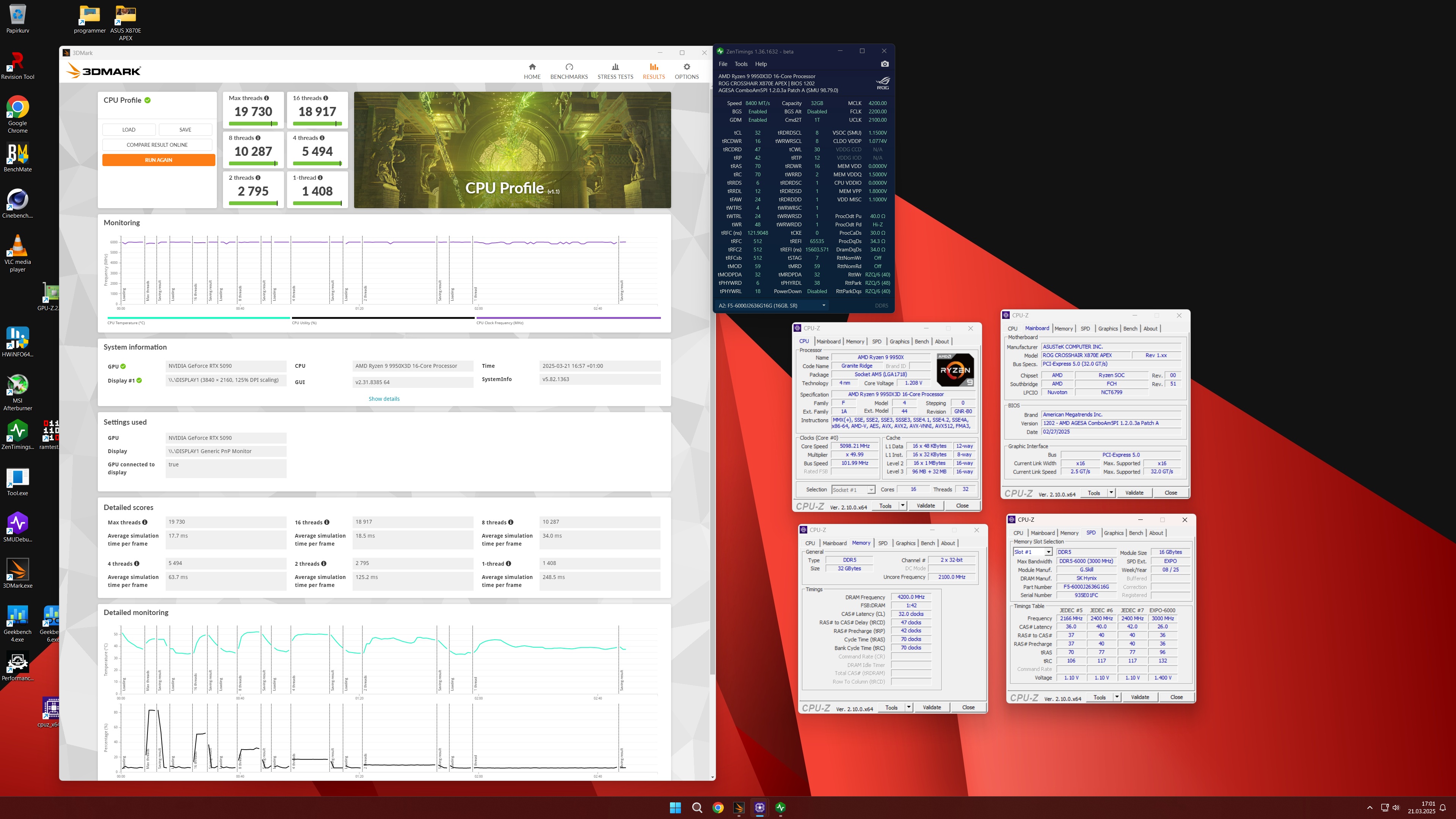Show hidden icons chevron in system tray

1370,808
